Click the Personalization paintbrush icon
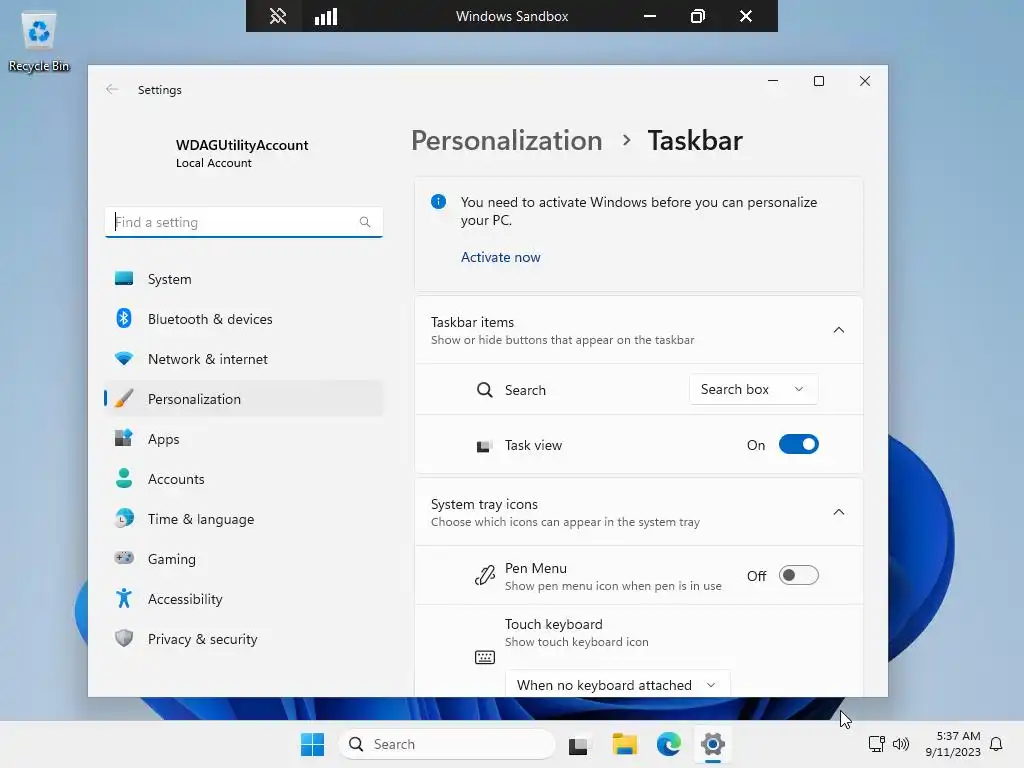1024x768 pixels. 123,398
